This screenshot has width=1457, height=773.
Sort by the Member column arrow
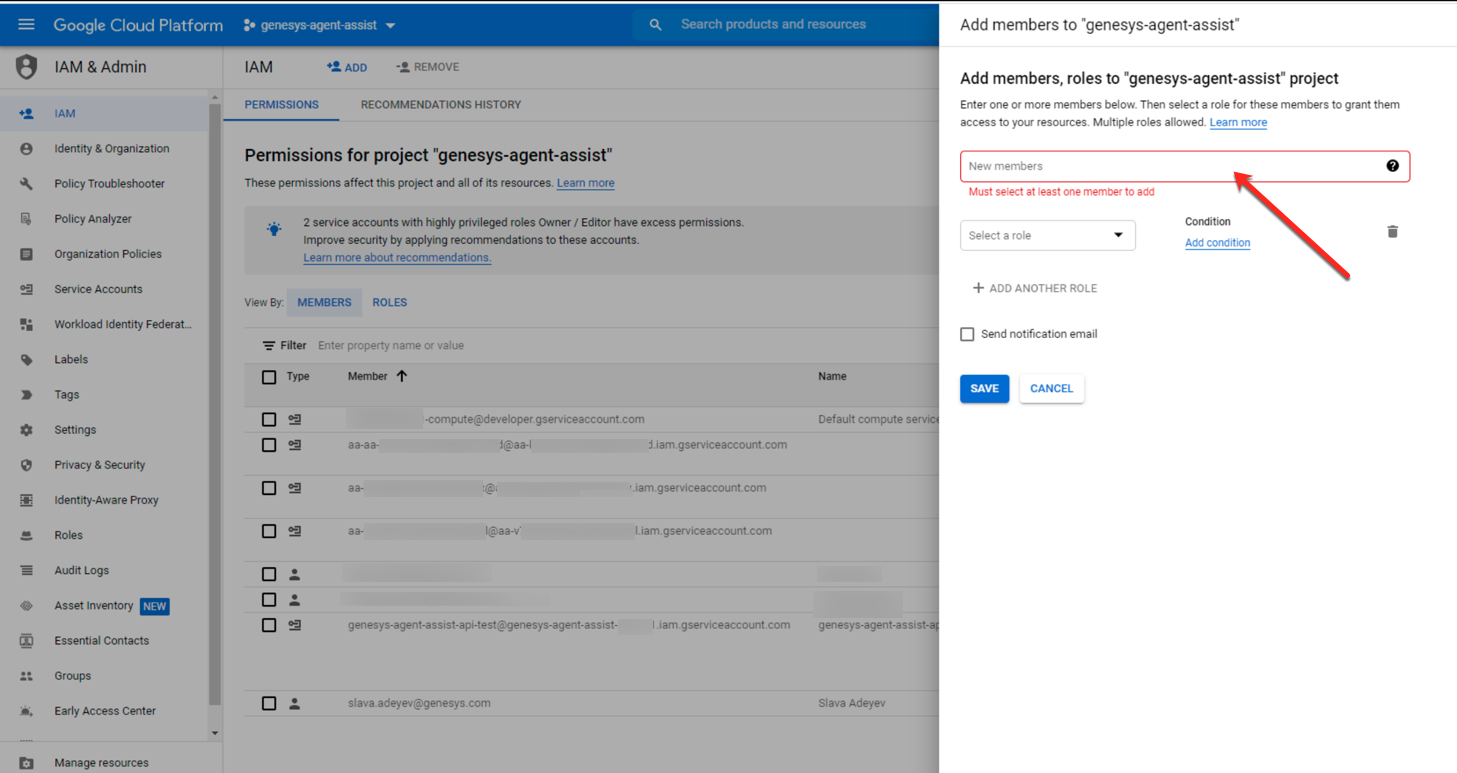pos(402,377)
